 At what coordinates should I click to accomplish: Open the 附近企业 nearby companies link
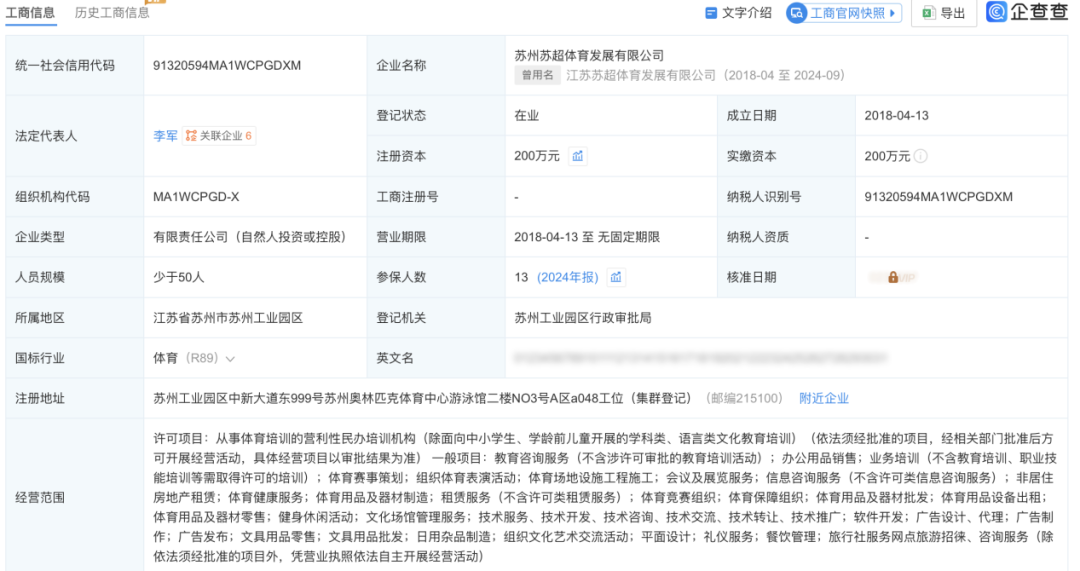pos(824,398)
